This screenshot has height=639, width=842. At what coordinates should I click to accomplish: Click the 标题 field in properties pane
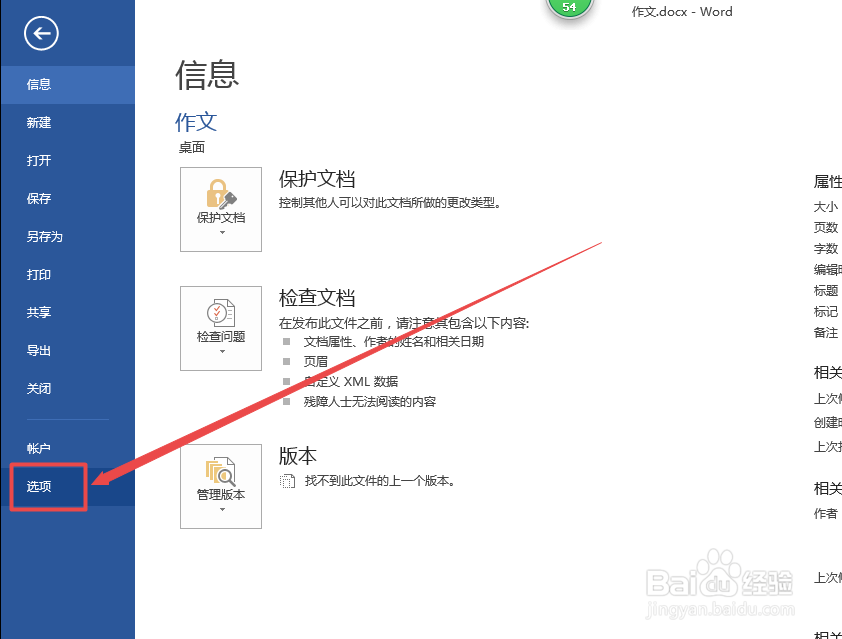[x=826, y=290]
